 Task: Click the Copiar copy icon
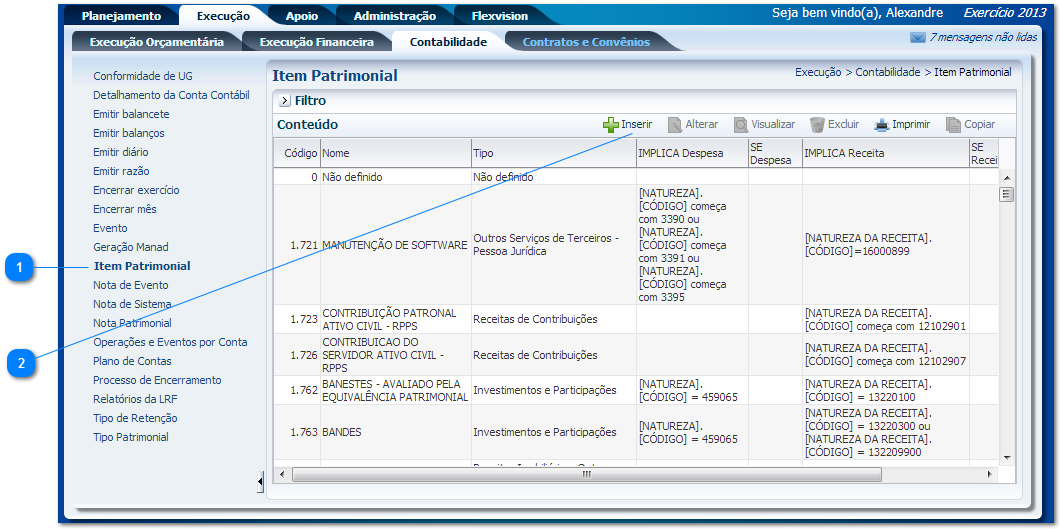(954, 125)
